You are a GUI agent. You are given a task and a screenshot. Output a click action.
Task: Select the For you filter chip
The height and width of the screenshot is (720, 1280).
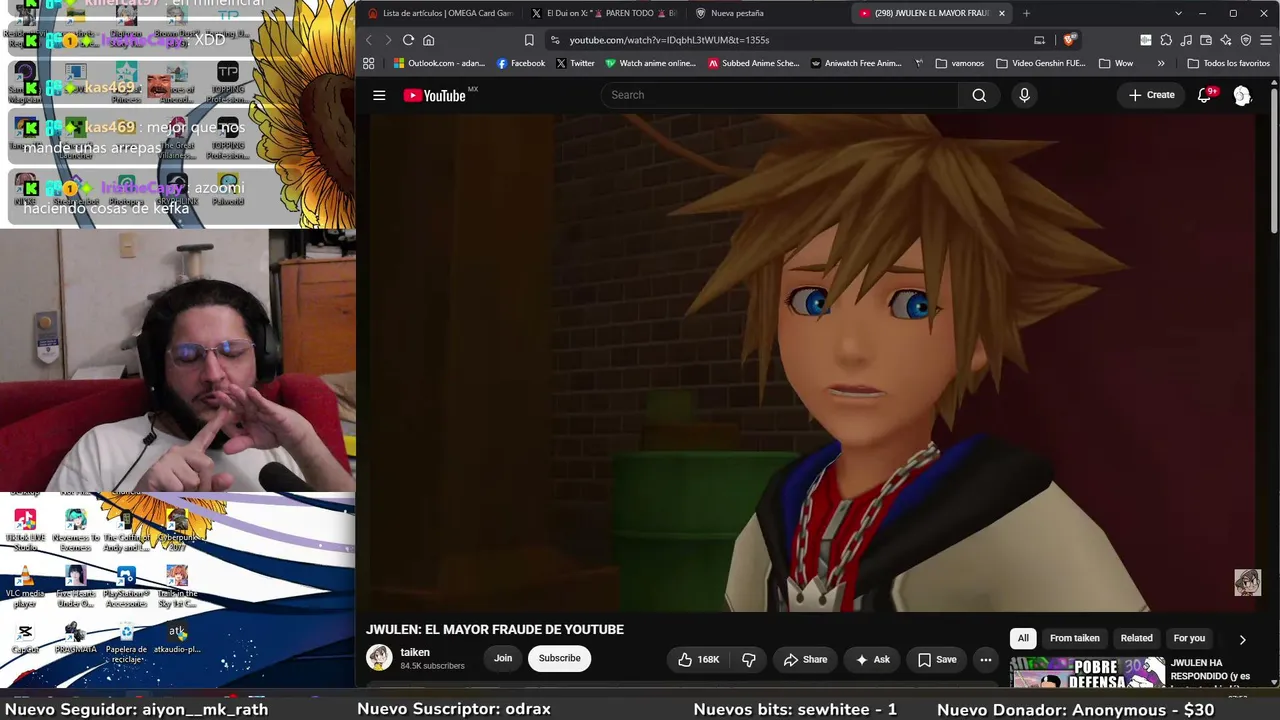[1189, 638]
